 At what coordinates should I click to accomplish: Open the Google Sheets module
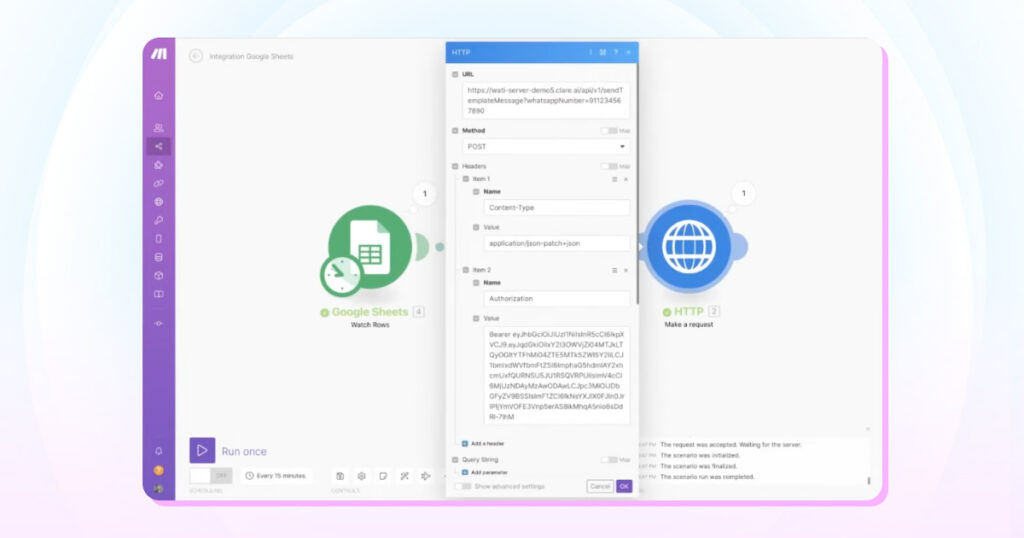[x=370, y=247]
